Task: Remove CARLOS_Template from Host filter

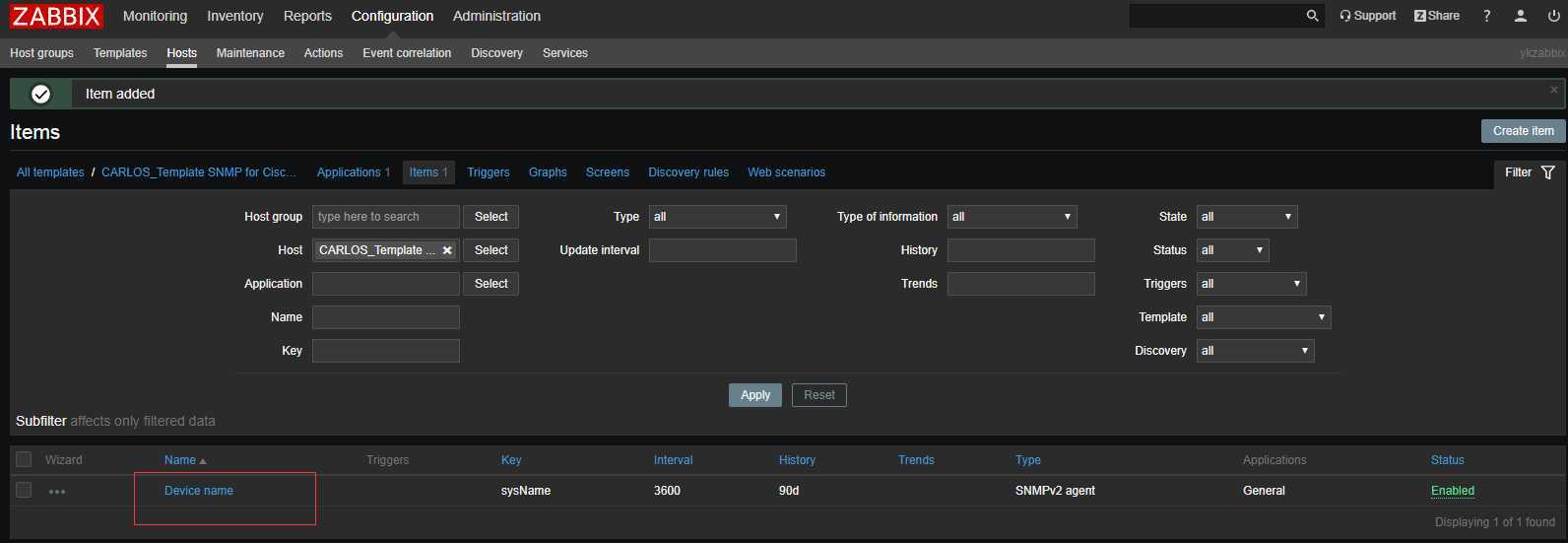Action: coord(447,250)
